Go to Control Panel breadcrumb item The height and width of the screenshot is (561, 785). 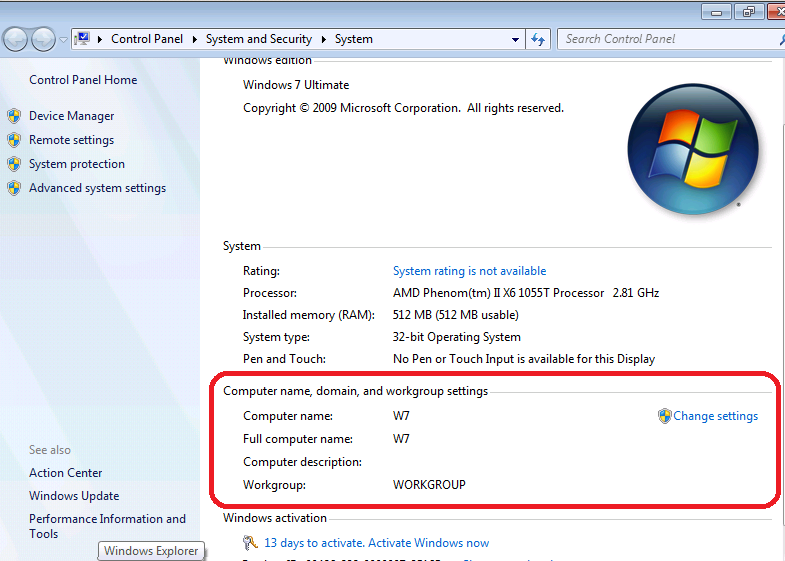pyautogui.click(x=148, y=39)
